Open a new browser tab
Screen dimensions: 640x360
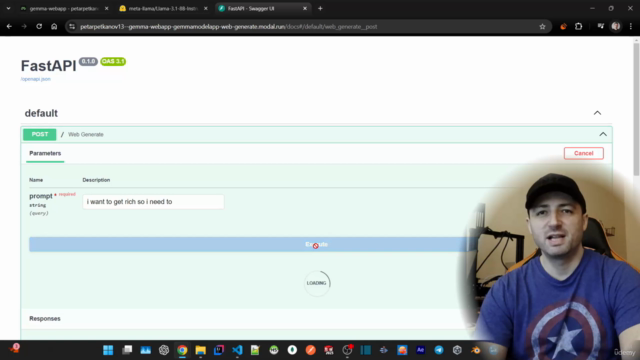point(320,8)
